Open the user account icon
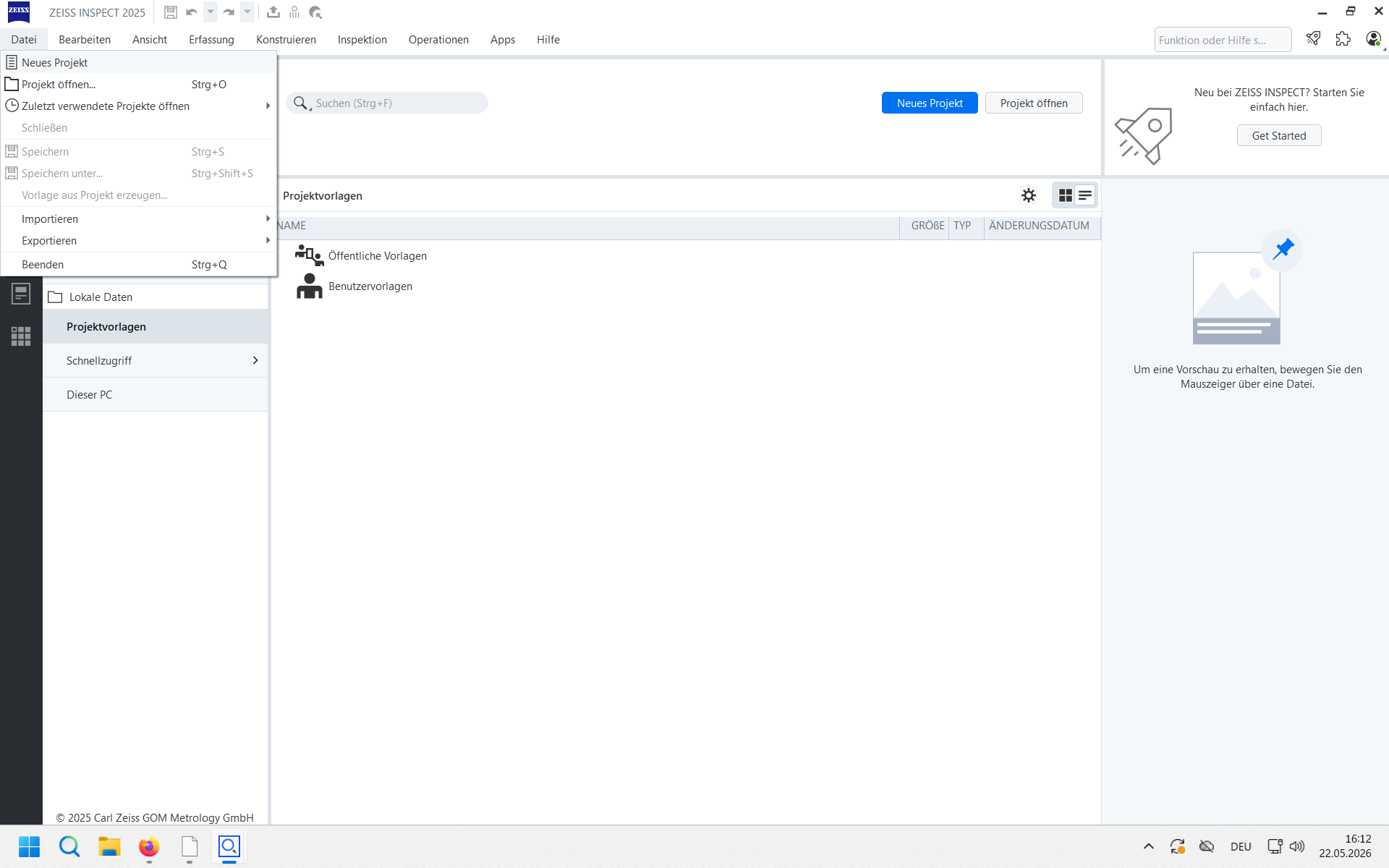 1373,39
